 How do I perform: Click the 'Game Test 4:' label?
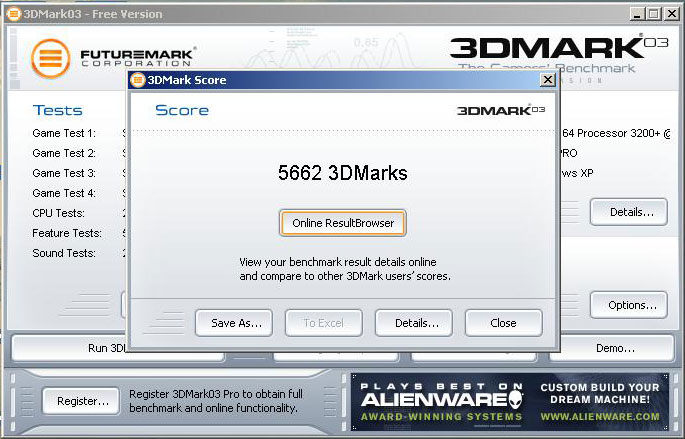(x=64, y=193)
